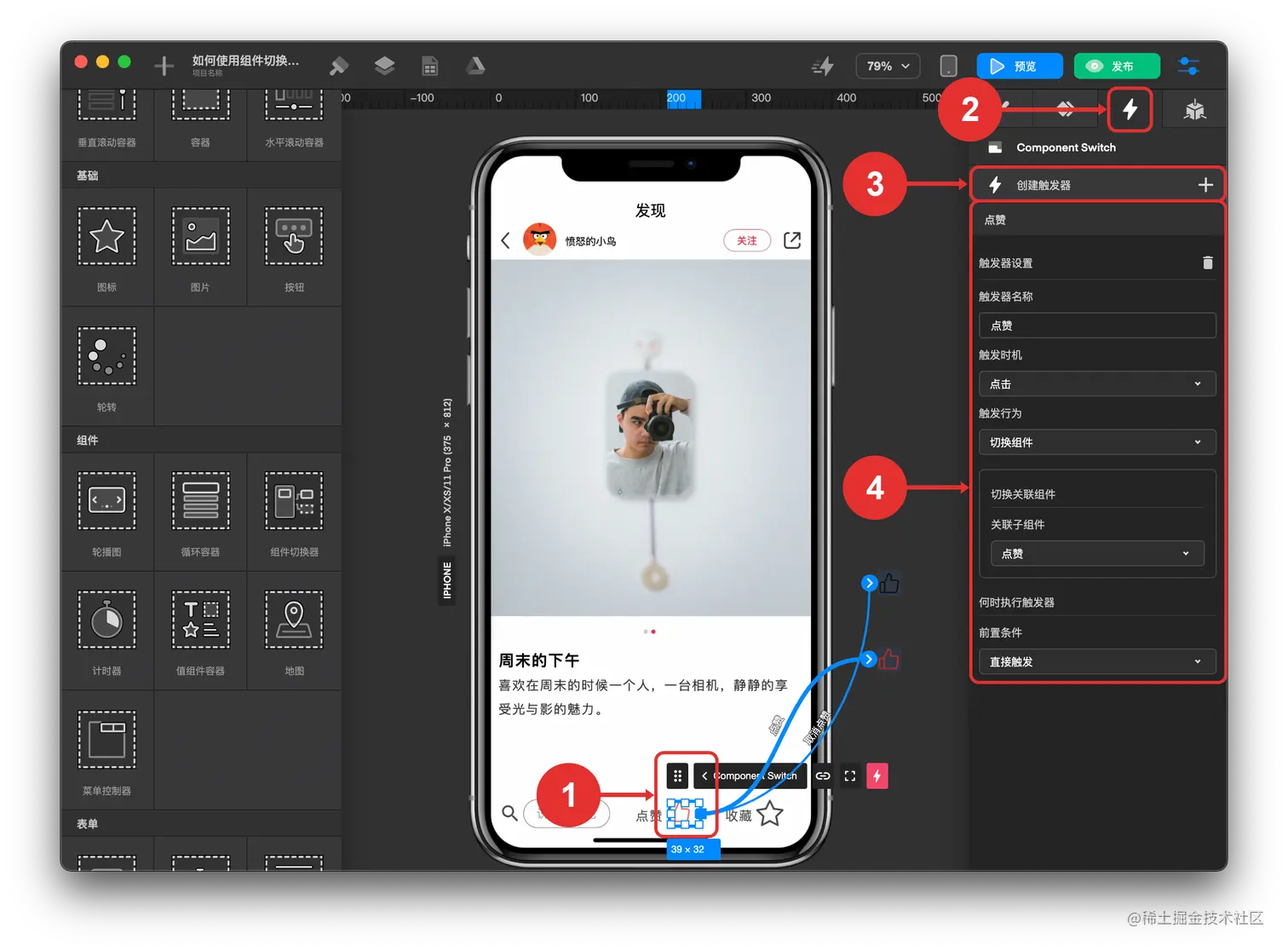Click the device phone icon in toolbar
This screenshot has width=1288, height=951.
[x=948, y=66]
